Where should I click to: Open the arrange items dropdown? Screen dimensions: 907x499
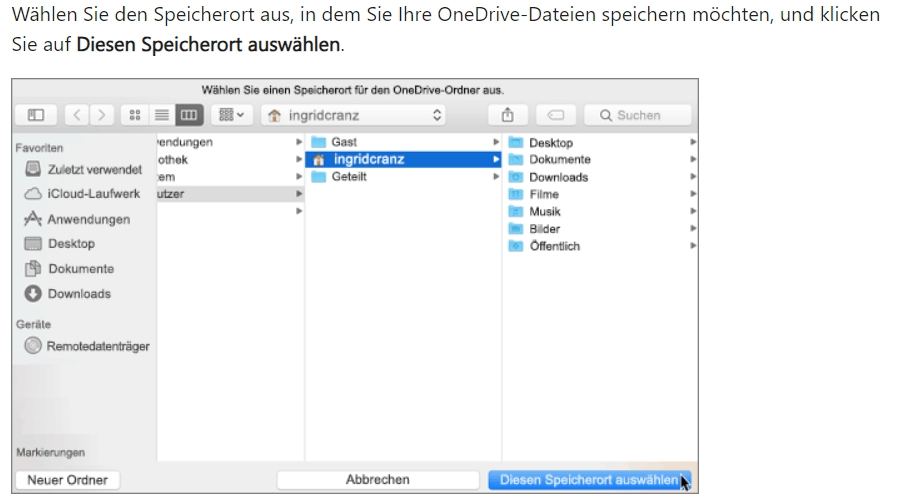[231, 115]
